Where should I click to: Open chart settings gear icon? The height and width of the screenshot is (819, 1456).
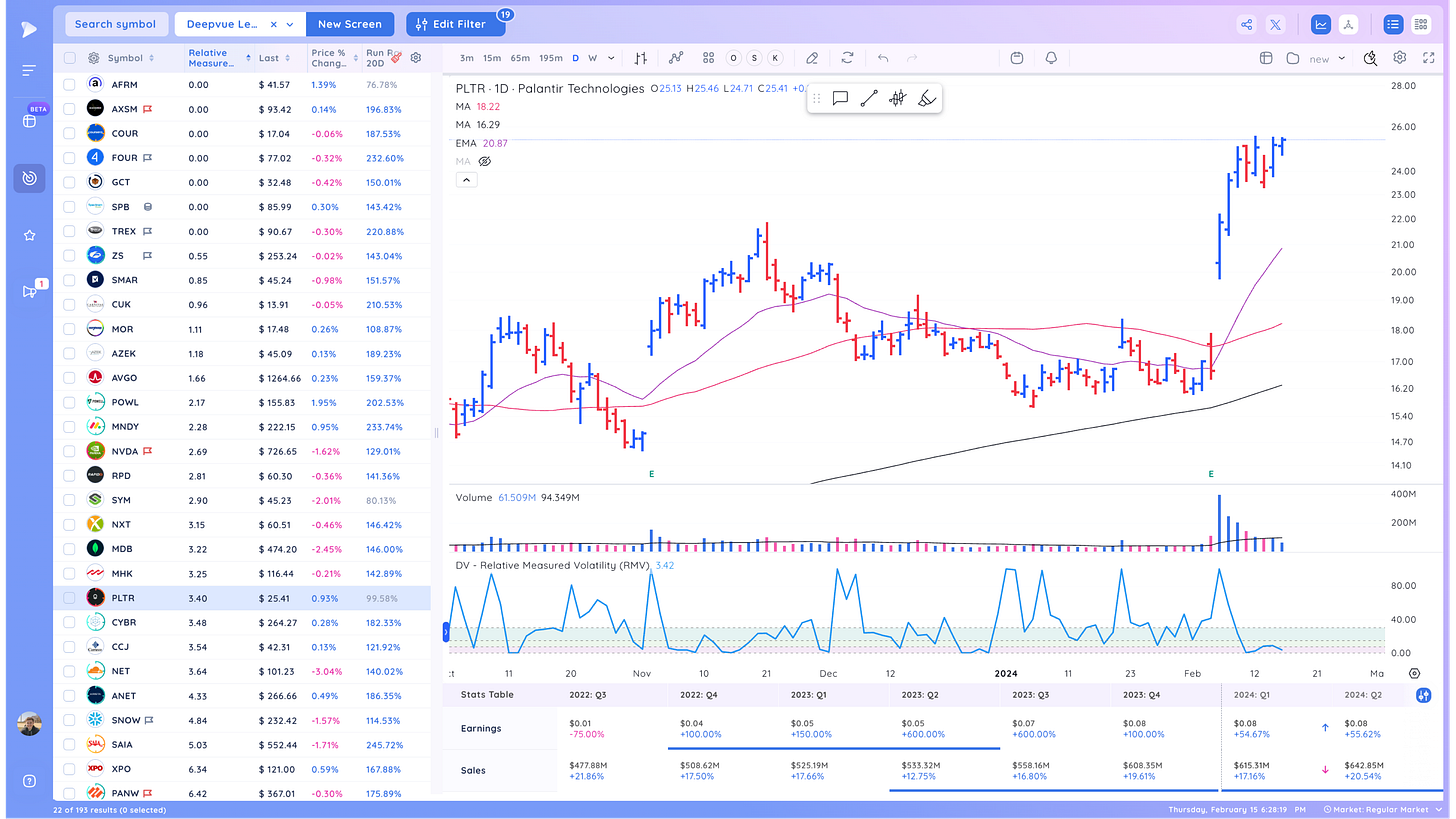(x=1400, y=58)
